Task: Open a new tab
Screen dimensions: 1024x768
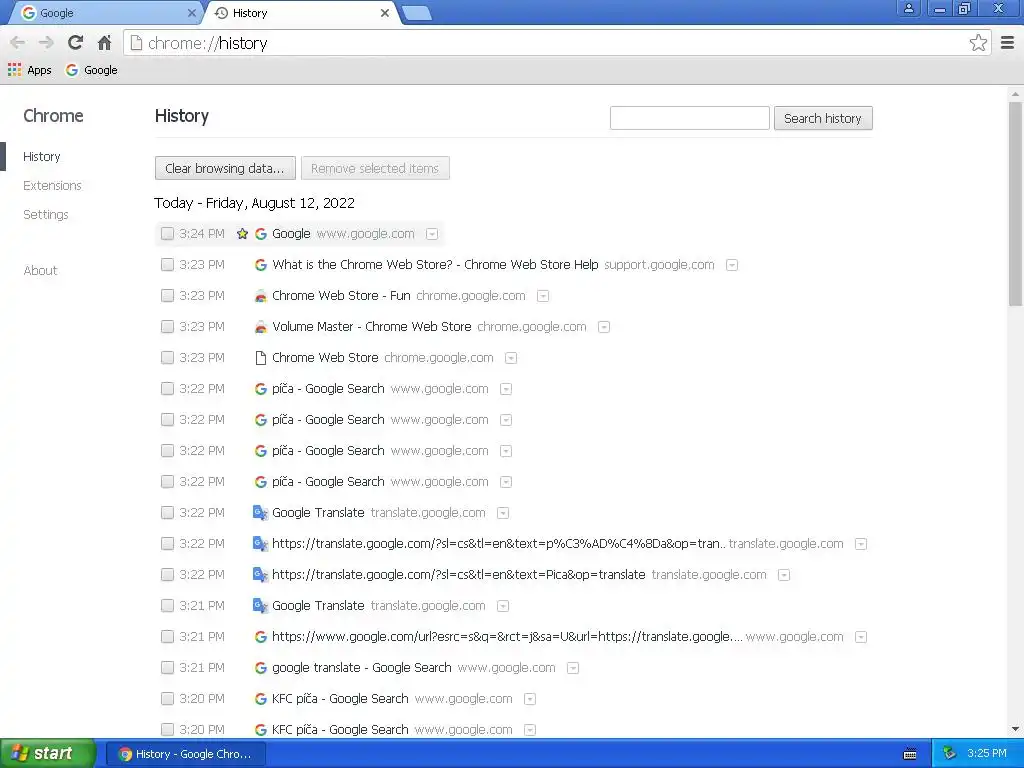Action: point(416,13)
